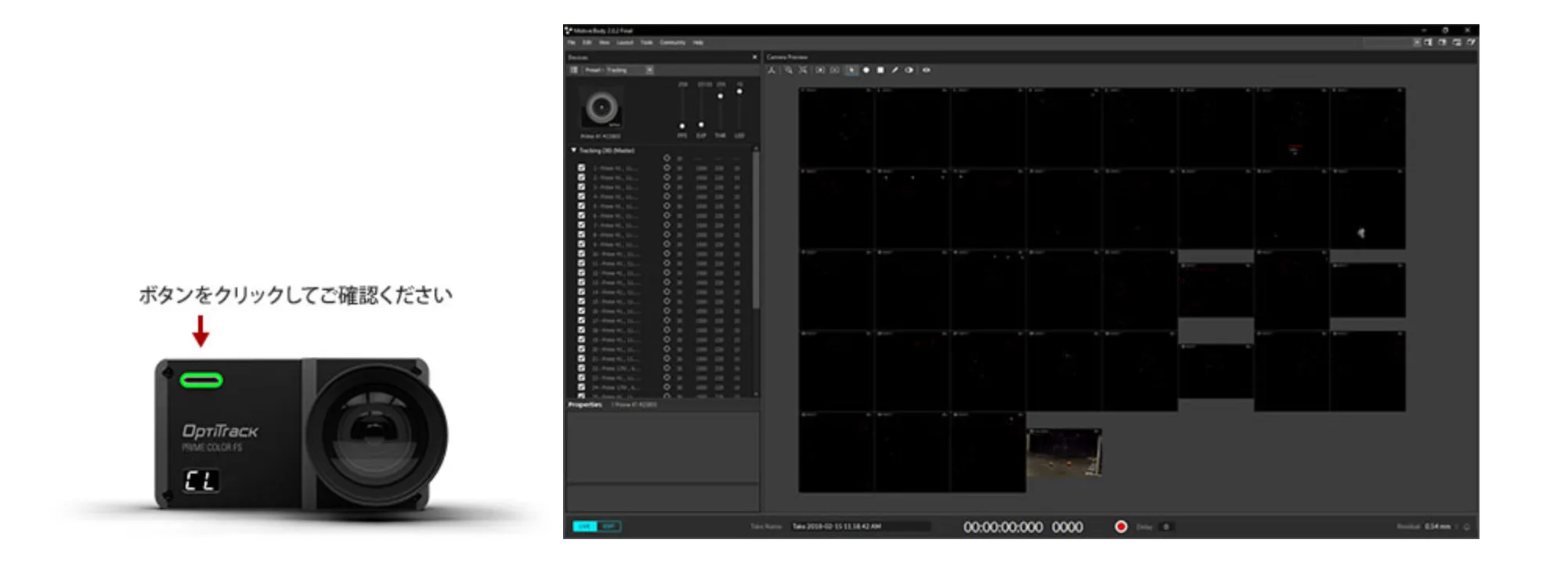Open the color reference camera view thumbnail
Viewport: 1568px width, 565px height.
pos(1064,452)
